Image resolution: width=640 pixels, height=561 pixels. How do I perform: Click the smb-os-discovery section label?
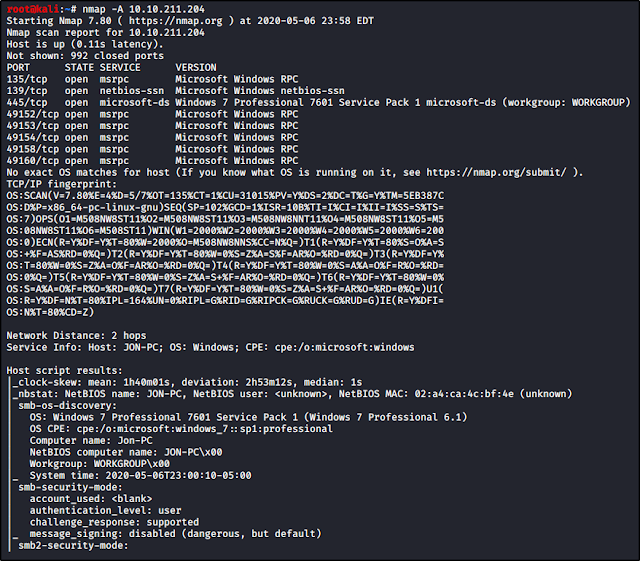coord(67,405)
